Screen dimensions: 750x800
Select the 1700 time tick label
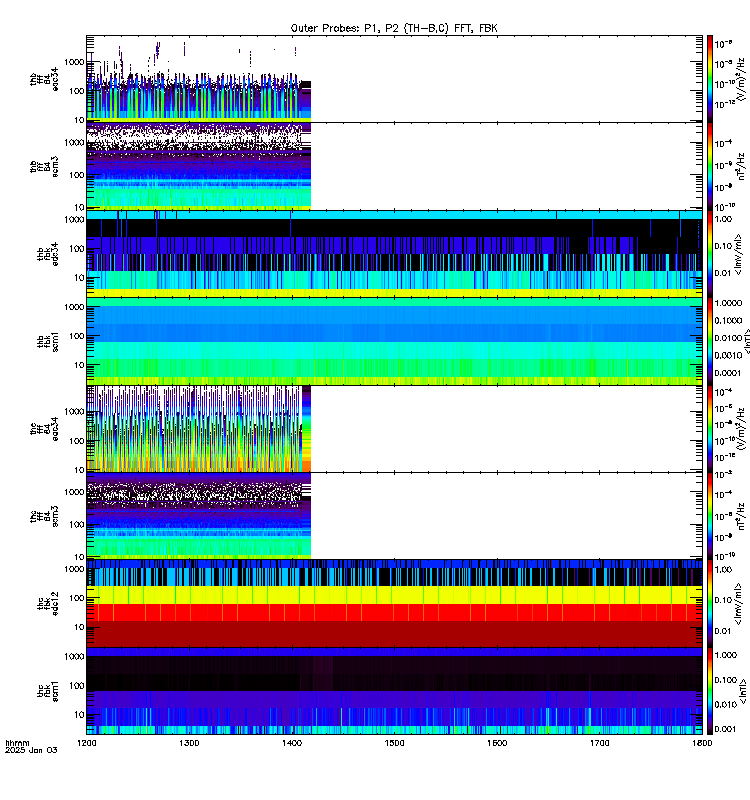pos(599,743)
